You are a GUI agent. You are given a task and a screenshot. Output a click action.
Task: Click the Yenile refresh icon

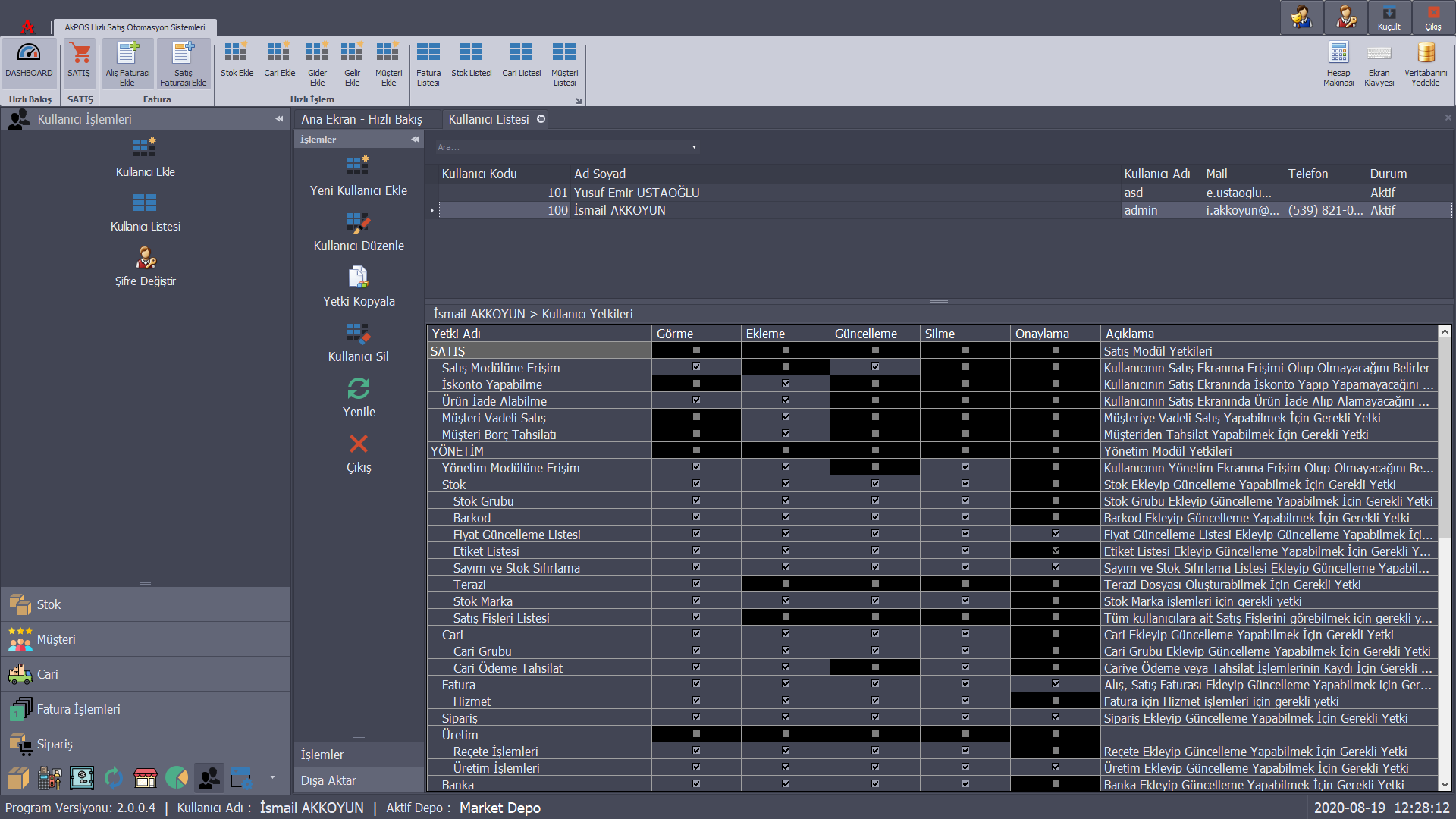click(x=358, y=388)
